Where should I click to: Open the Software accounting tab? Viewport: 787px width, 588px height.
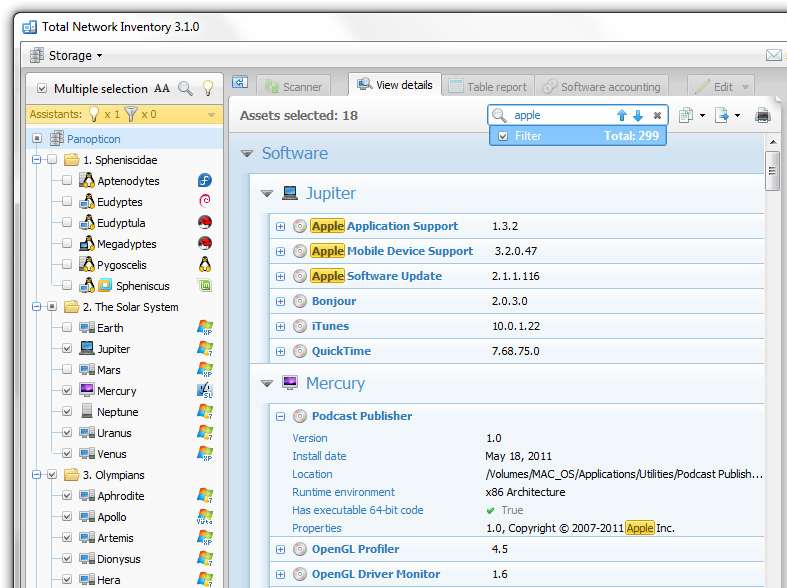[601, 87]
